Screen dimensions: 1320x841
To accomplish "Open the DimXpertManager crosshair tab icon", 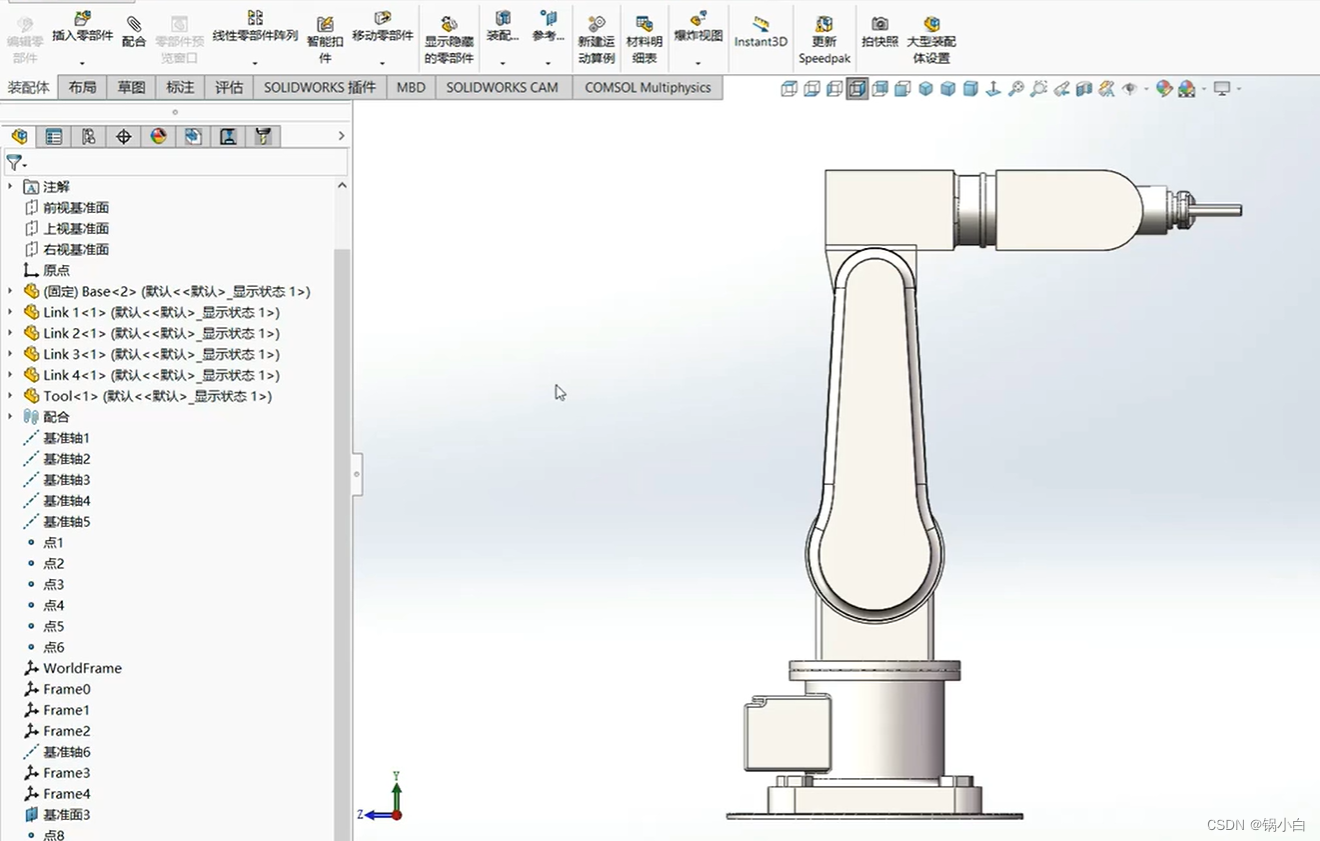I will click(124, 137).
